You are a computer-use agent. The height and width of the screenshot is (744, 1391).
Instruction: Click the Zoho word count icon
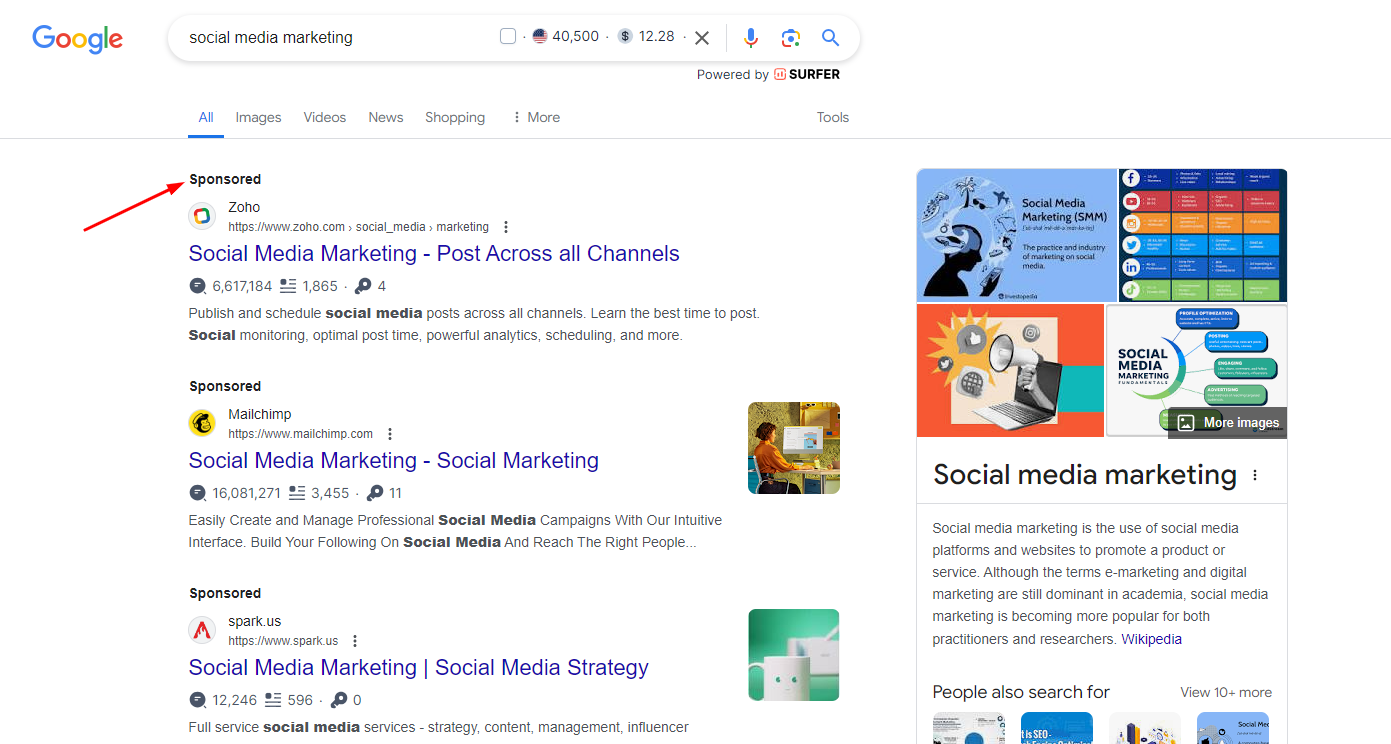(288, 286)
